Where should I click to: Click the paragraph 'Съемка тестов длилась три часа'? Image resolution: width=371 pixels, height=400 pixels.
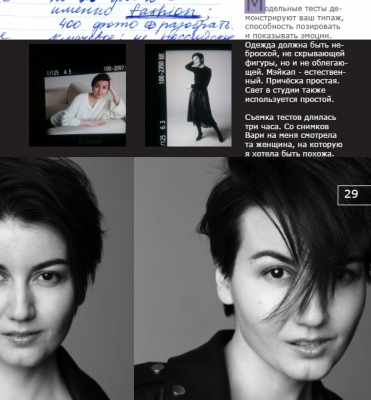293,136
